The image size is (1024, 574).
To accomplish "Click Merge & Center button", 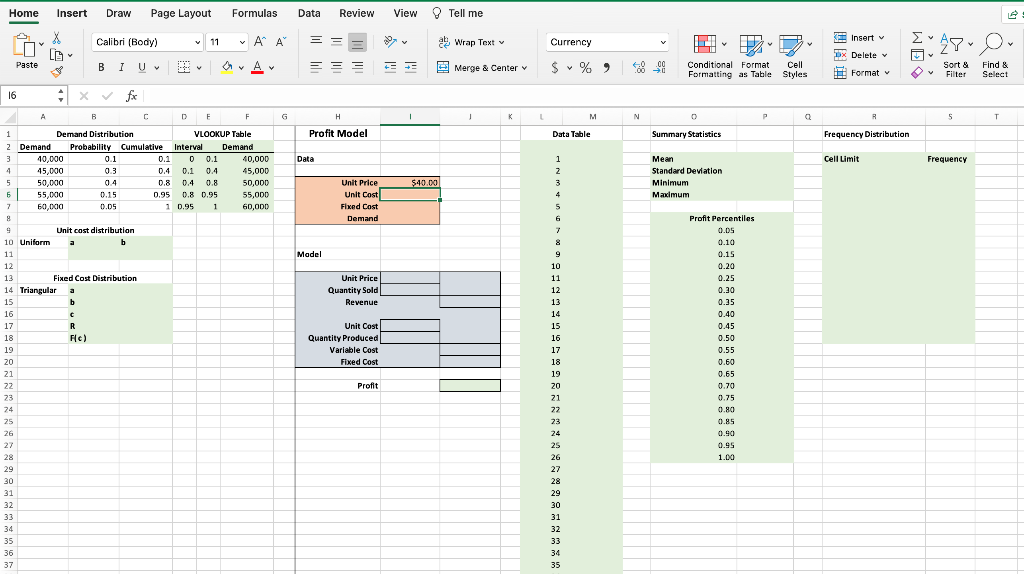I will (482, 67).
